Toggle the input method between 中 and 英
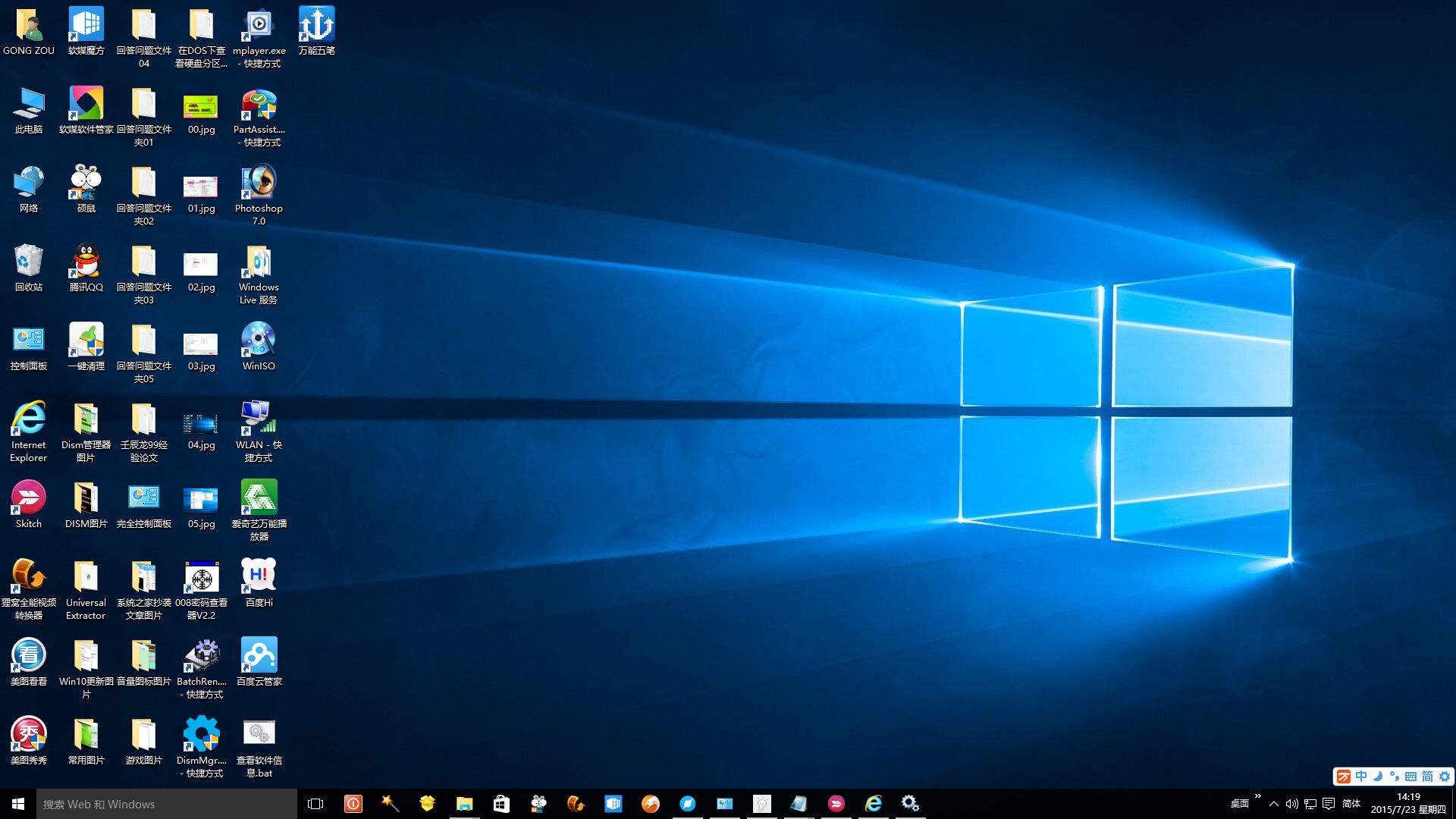The height and width of the screenshot is (819, 1456). tap(1361, 776)
